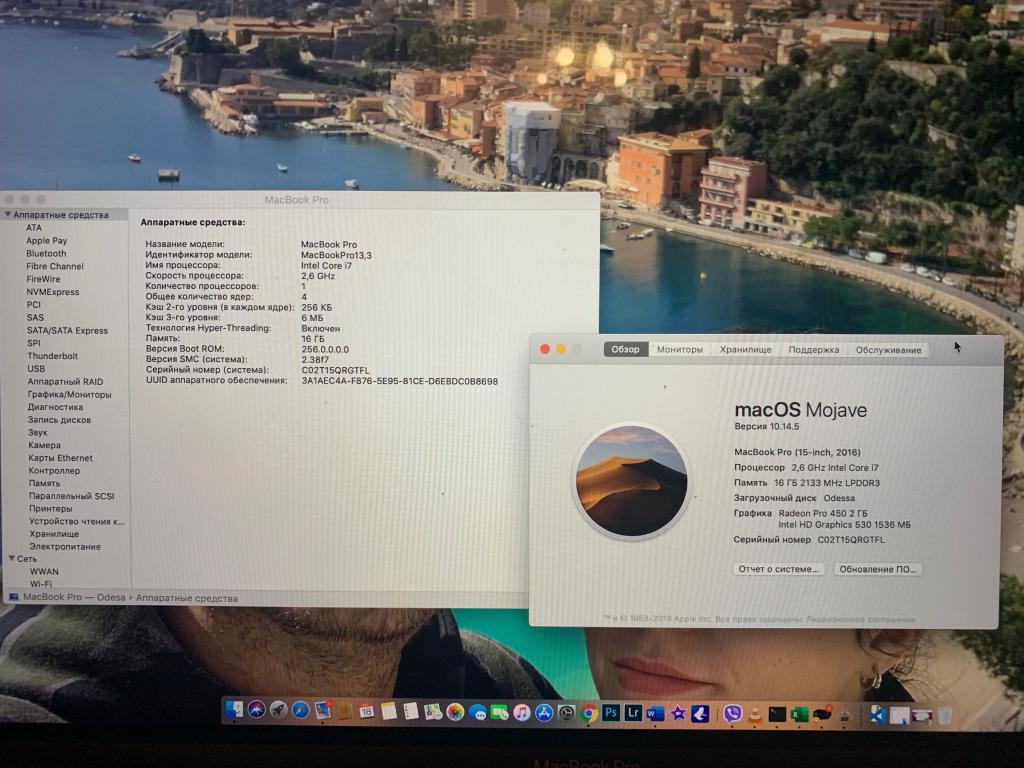Click the SMC version value 2.38f7
This screenshot has height=768, width=1024.
tap(315, 359)
